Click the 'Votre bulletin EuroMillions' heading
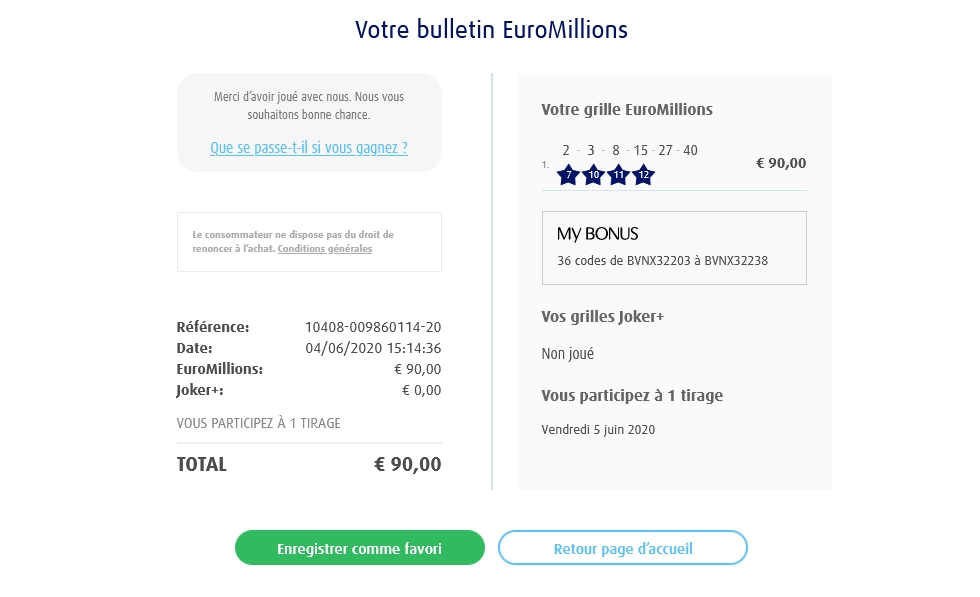The width and height of the screenshot is (980, 597). click(x=491, y=29)
